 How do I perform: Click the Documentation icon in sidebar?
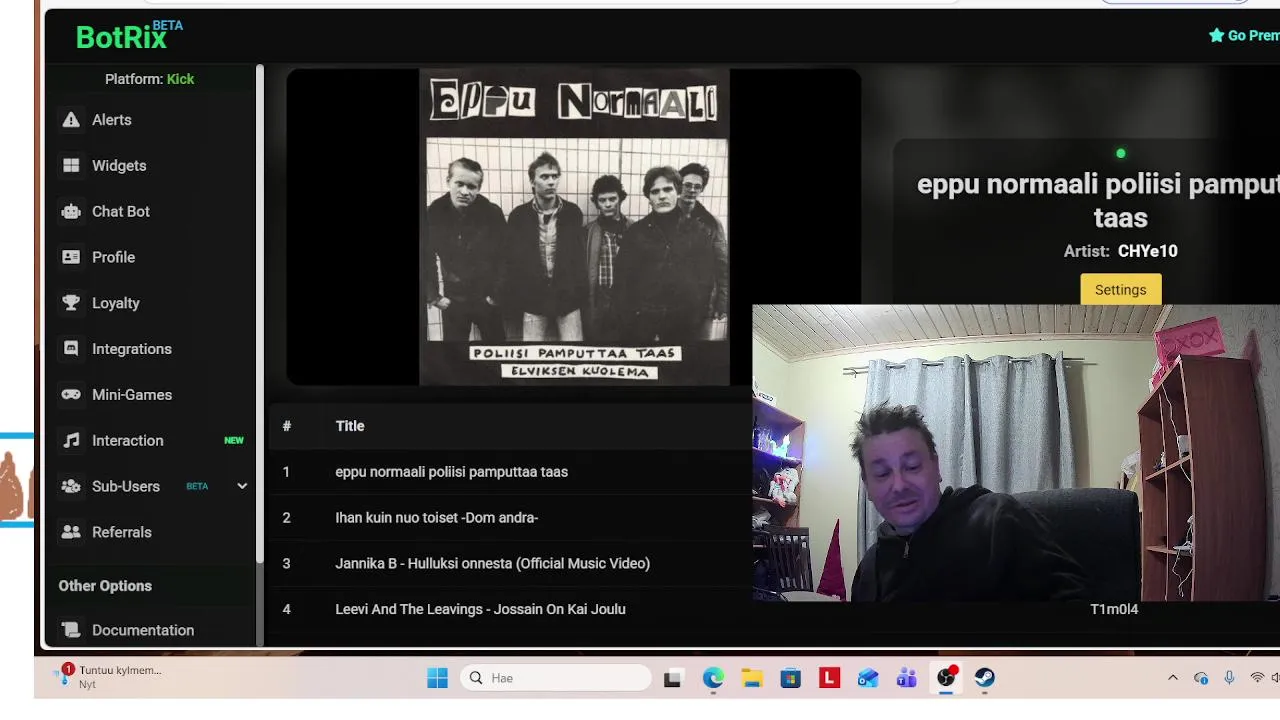pyautogui.click(x=71, y=630)
